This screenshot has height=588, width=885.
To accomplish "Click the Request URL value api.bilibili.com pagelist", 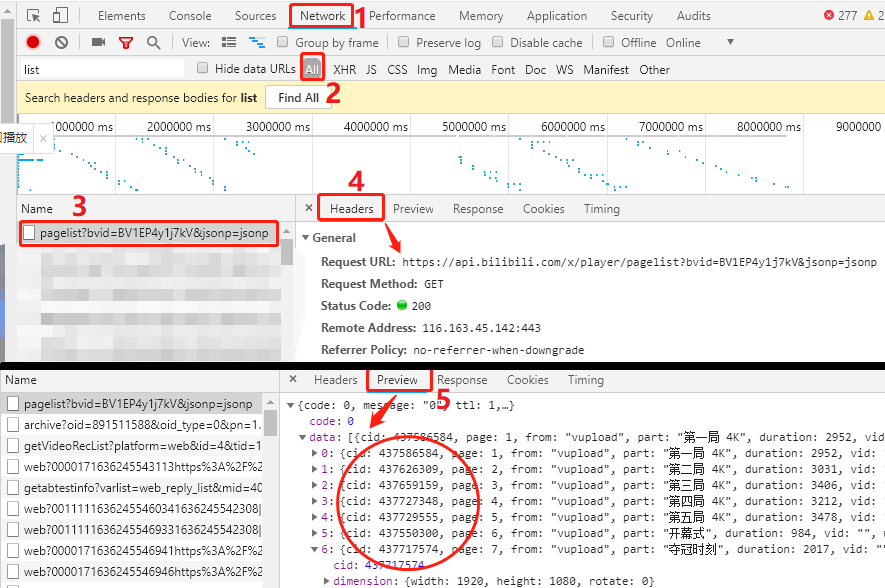I will tap(639, 262).
